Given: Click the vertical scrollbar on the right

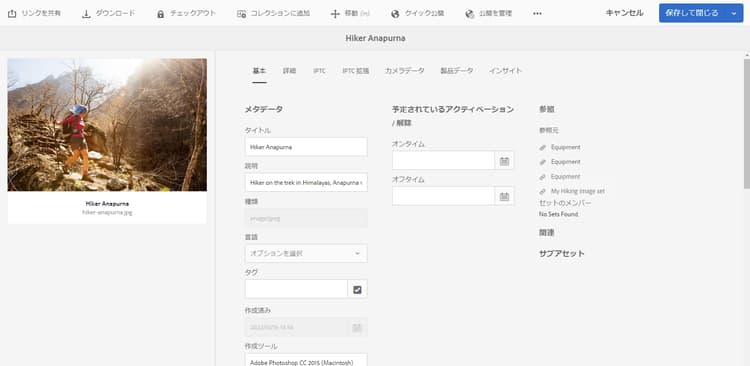Looking at the screenshot, I should coord(746,123).
